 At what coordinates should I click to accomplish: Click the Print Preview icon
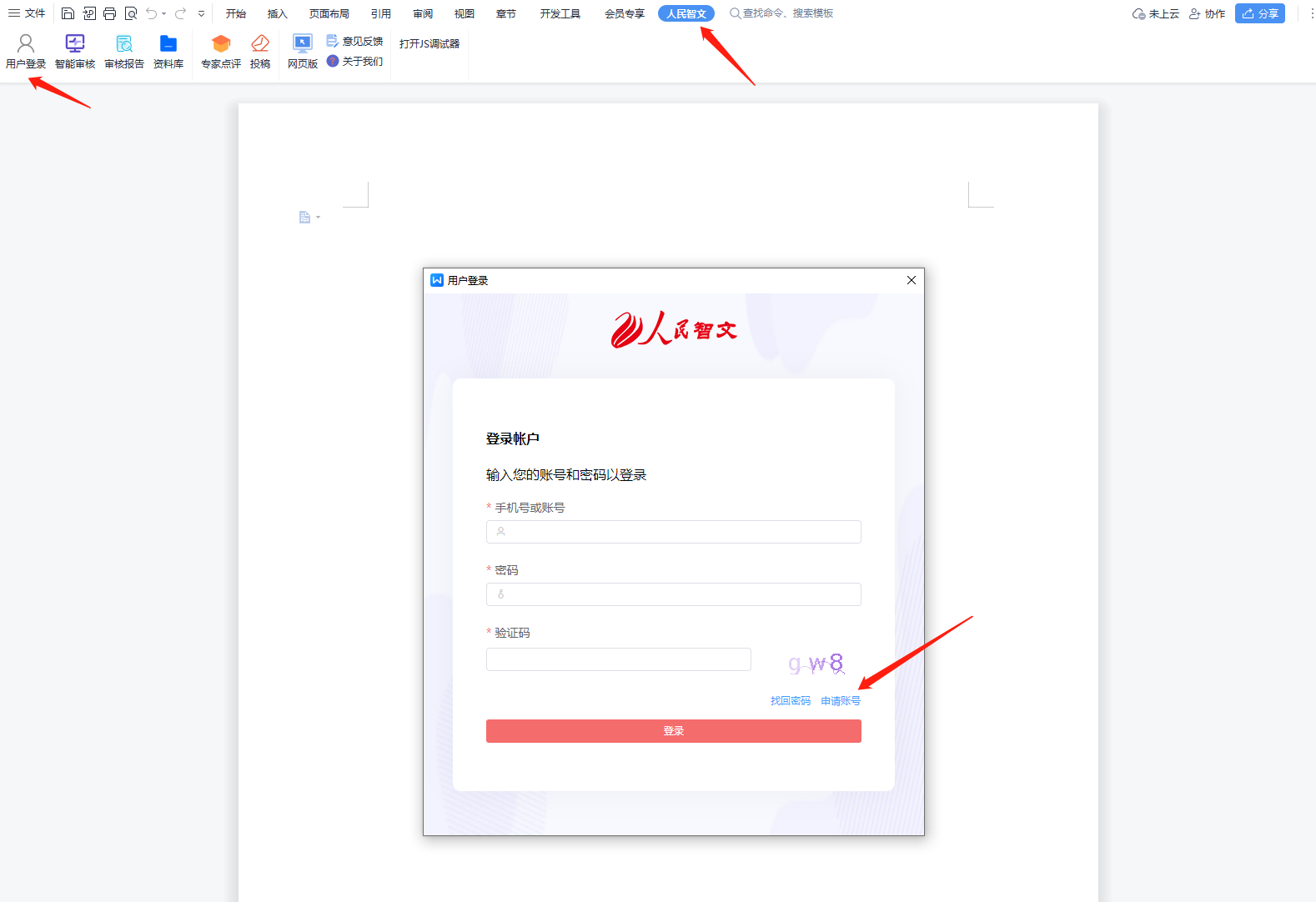point(131,13)
